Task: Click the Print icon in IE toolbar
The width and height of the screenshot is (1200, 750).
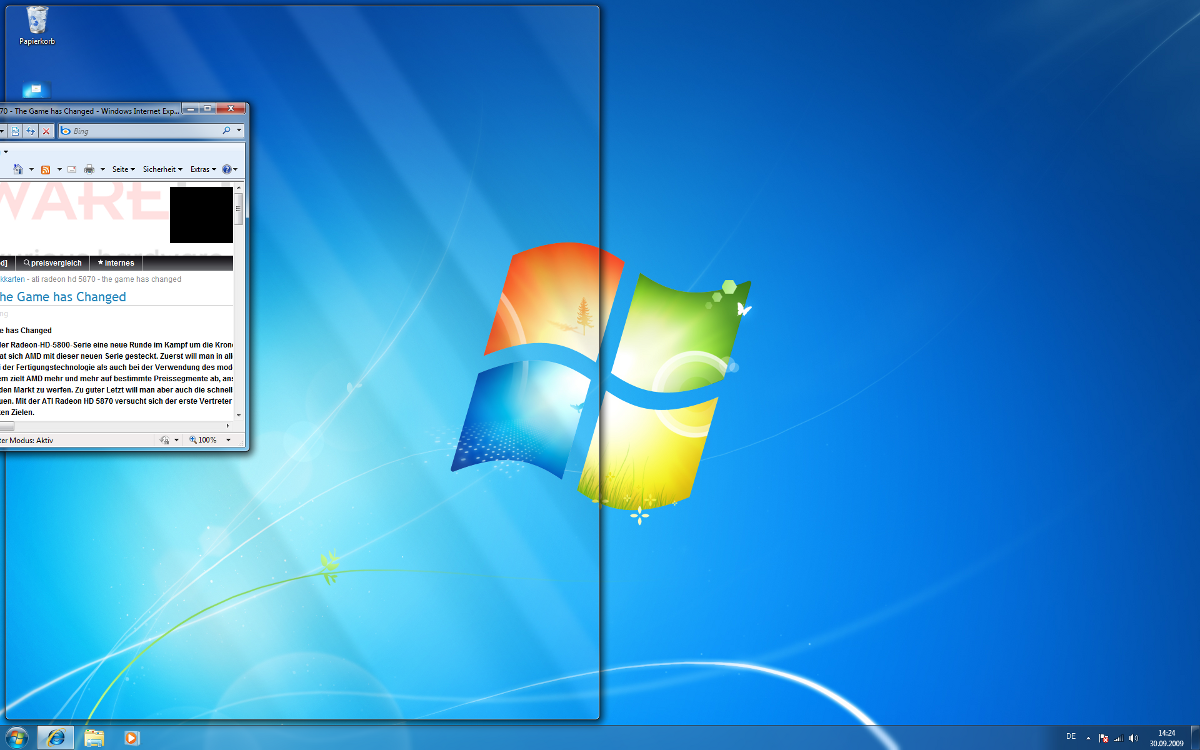Action: [x=89, y=169]
